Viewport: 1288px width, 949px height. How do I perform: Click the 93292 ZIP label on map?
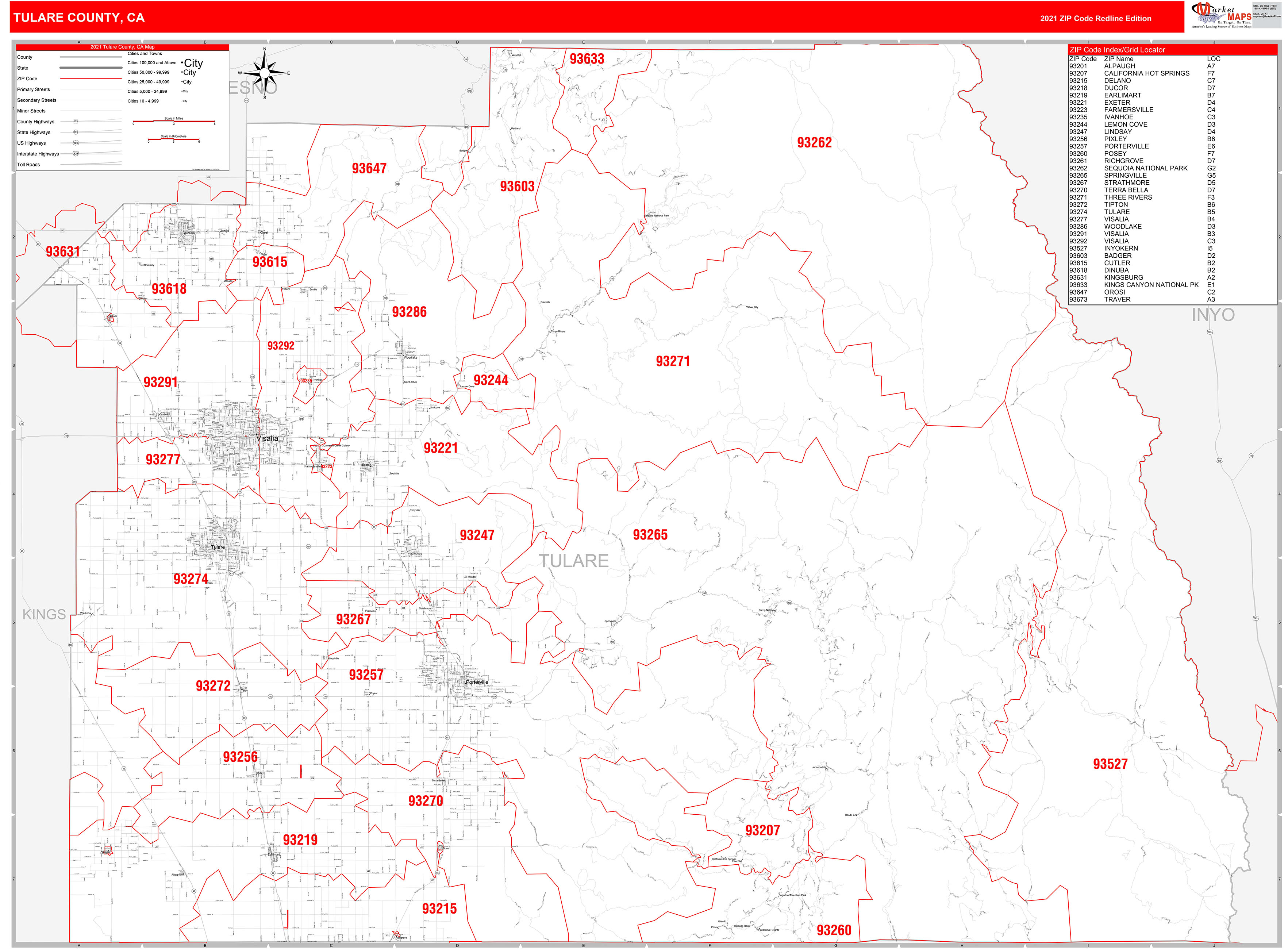(280, 346)
